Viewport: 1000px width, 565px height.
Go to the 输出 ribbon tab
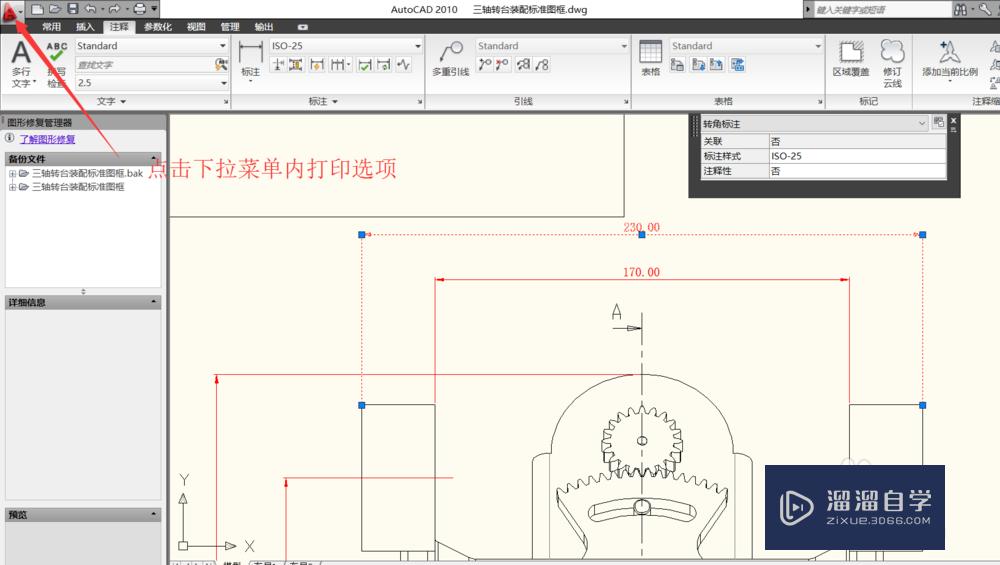coord(263,27)
